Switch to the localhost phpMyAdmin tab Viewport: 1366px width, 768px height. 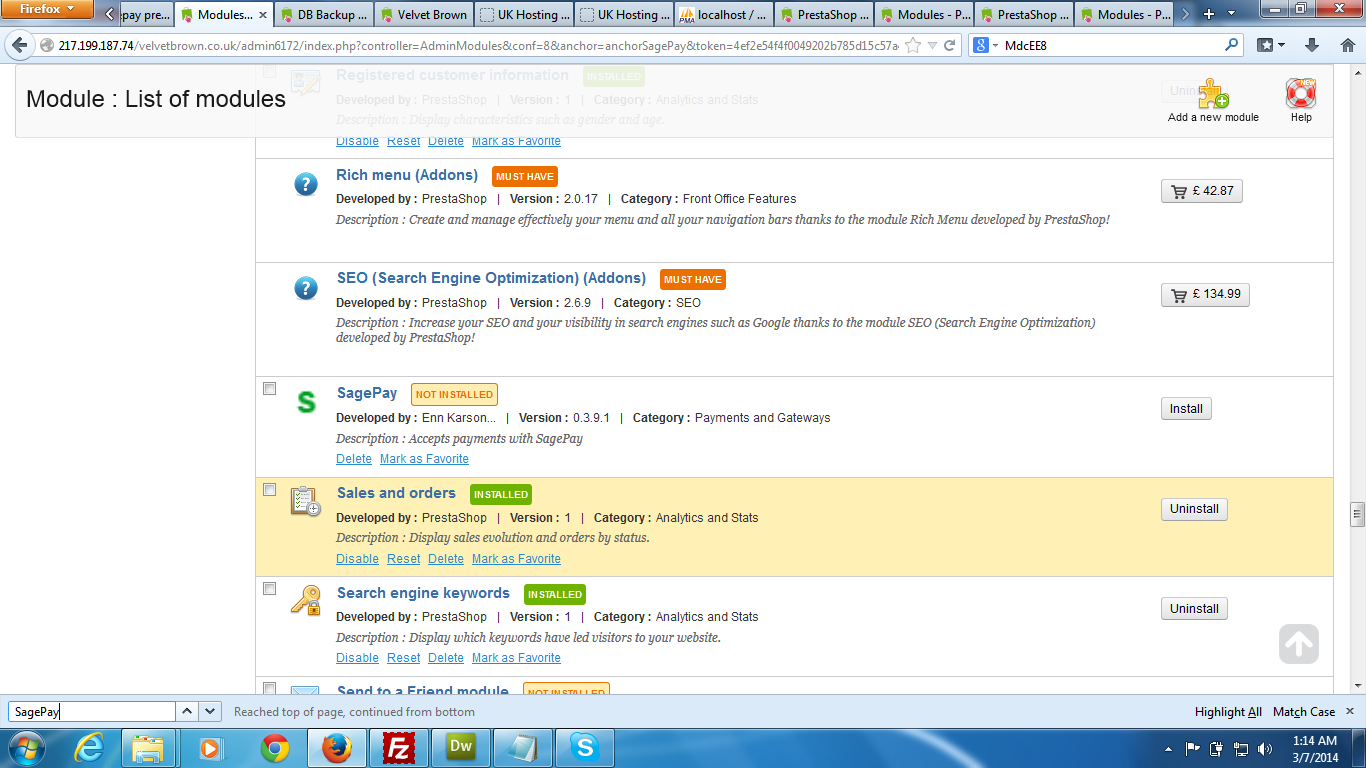pos(724,15)
